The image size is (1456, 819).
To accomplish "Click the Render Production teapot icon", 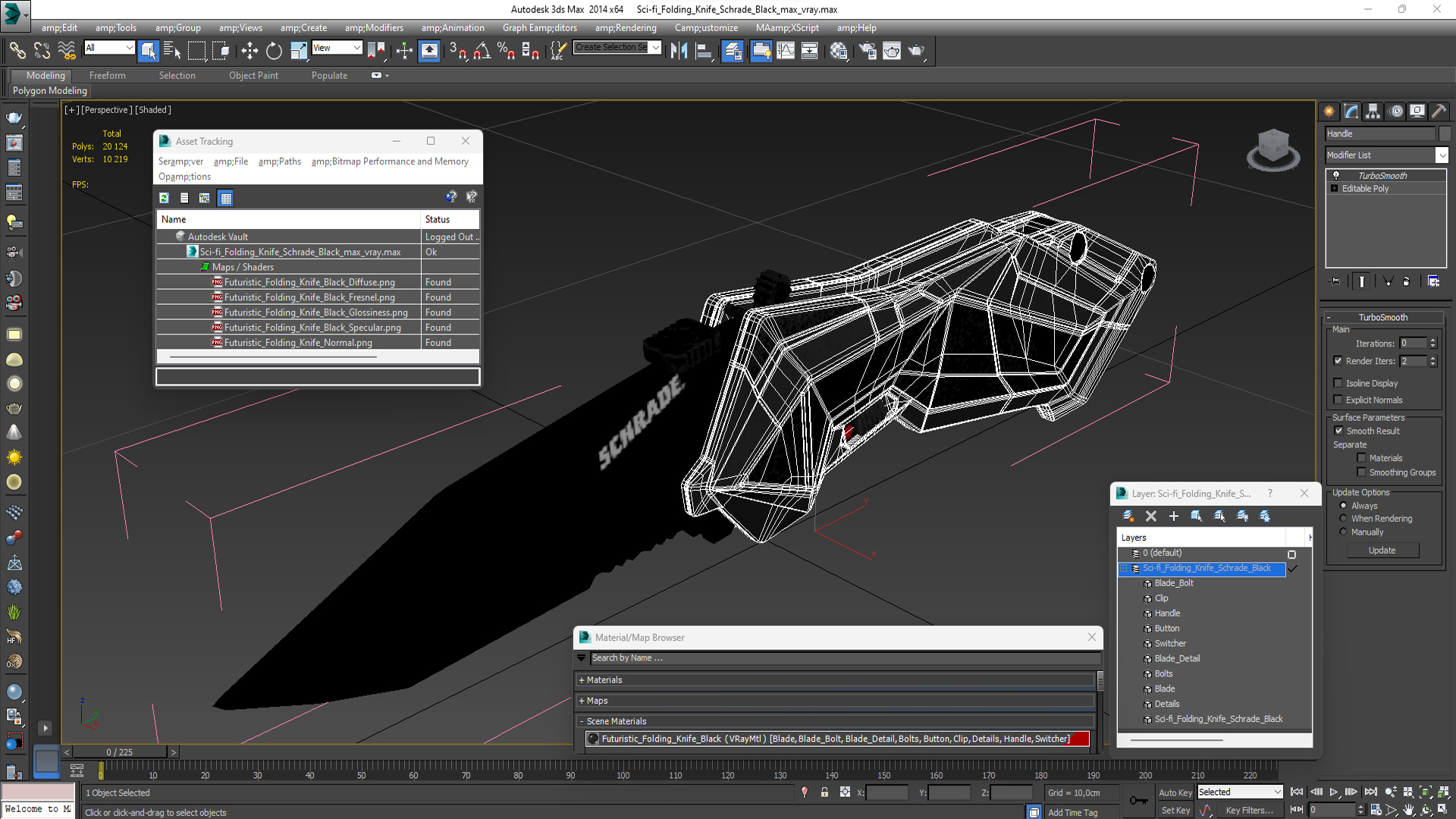I will pyautogui.click(x=916, y=51).
